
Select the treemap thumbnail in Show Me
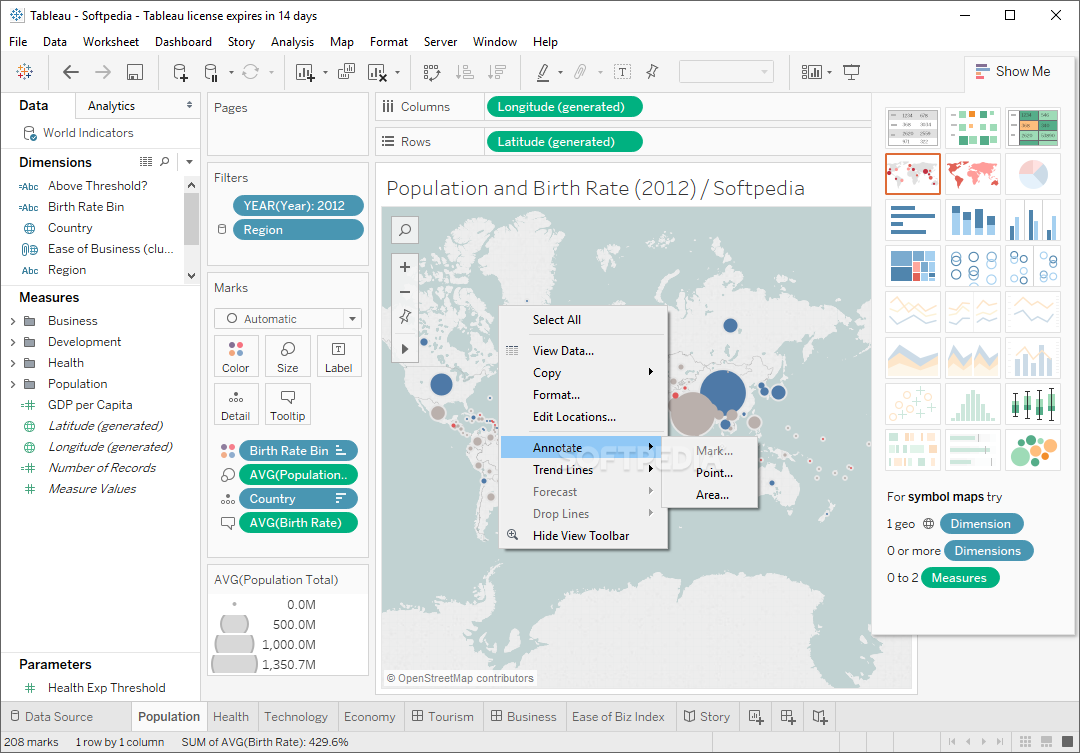[x=913, y=266]
